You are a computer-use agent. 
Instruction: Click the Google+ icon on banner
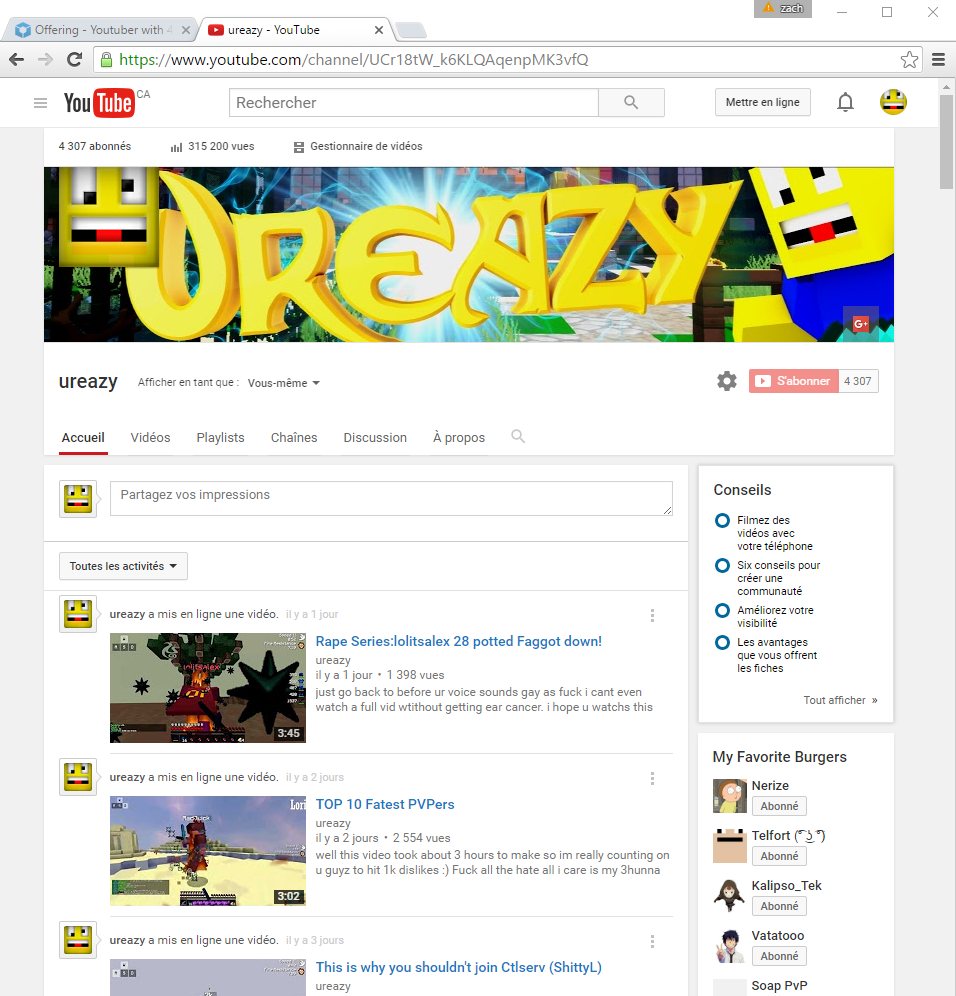(x=861, y=323)
